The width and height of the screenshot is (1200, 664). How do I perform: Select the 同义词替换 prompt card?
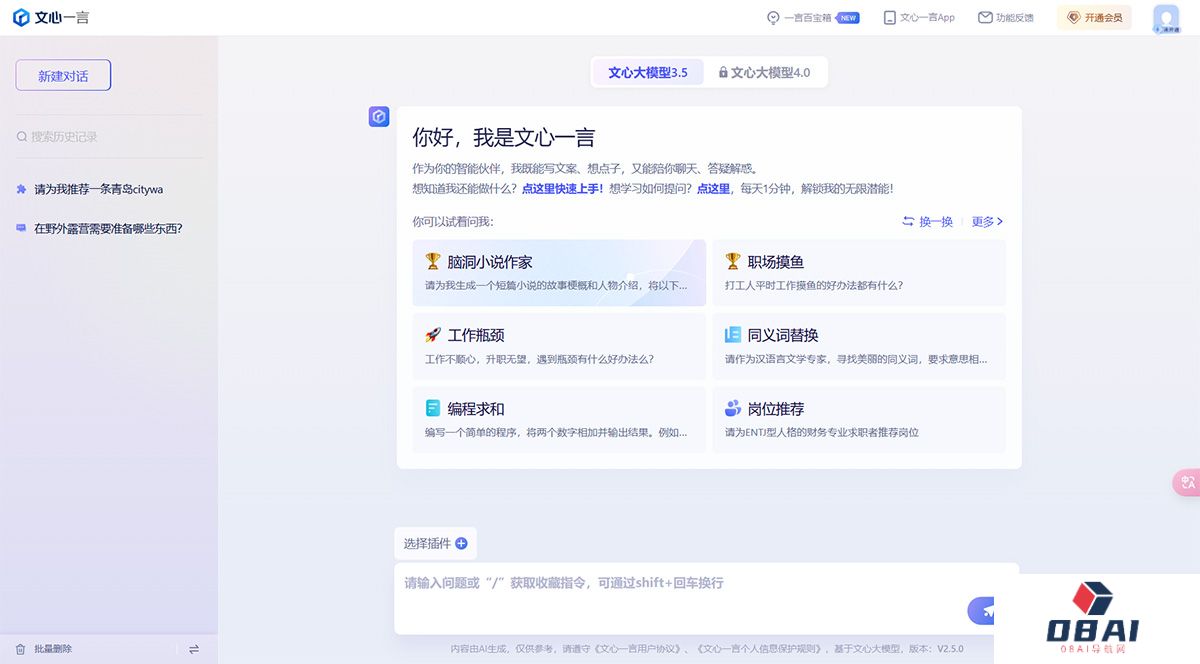coord(859,346)
